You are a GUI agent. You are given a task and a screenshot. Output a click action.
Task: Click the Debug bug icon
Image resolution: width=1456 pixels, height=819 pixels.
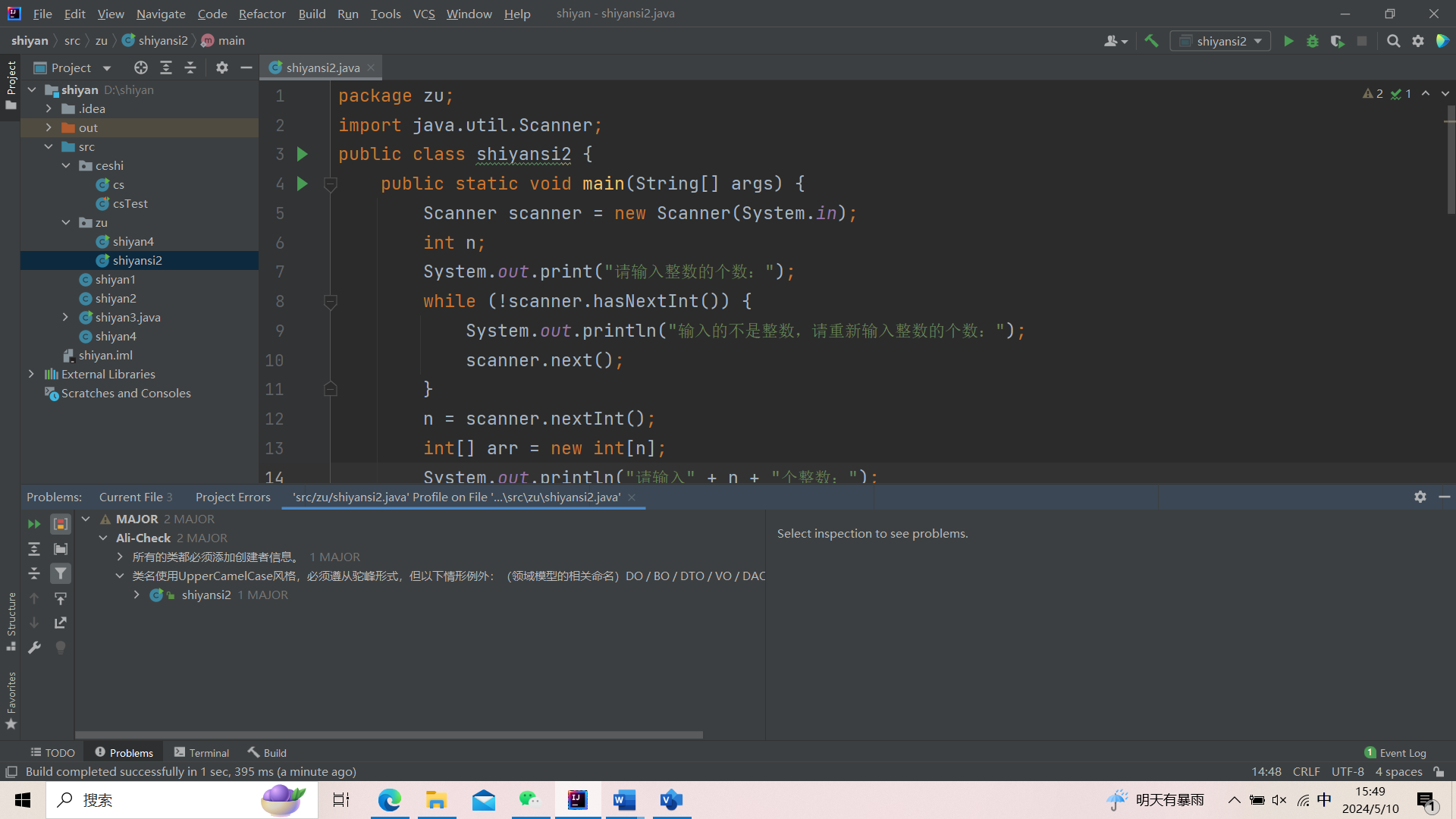tap(1313, 41)
